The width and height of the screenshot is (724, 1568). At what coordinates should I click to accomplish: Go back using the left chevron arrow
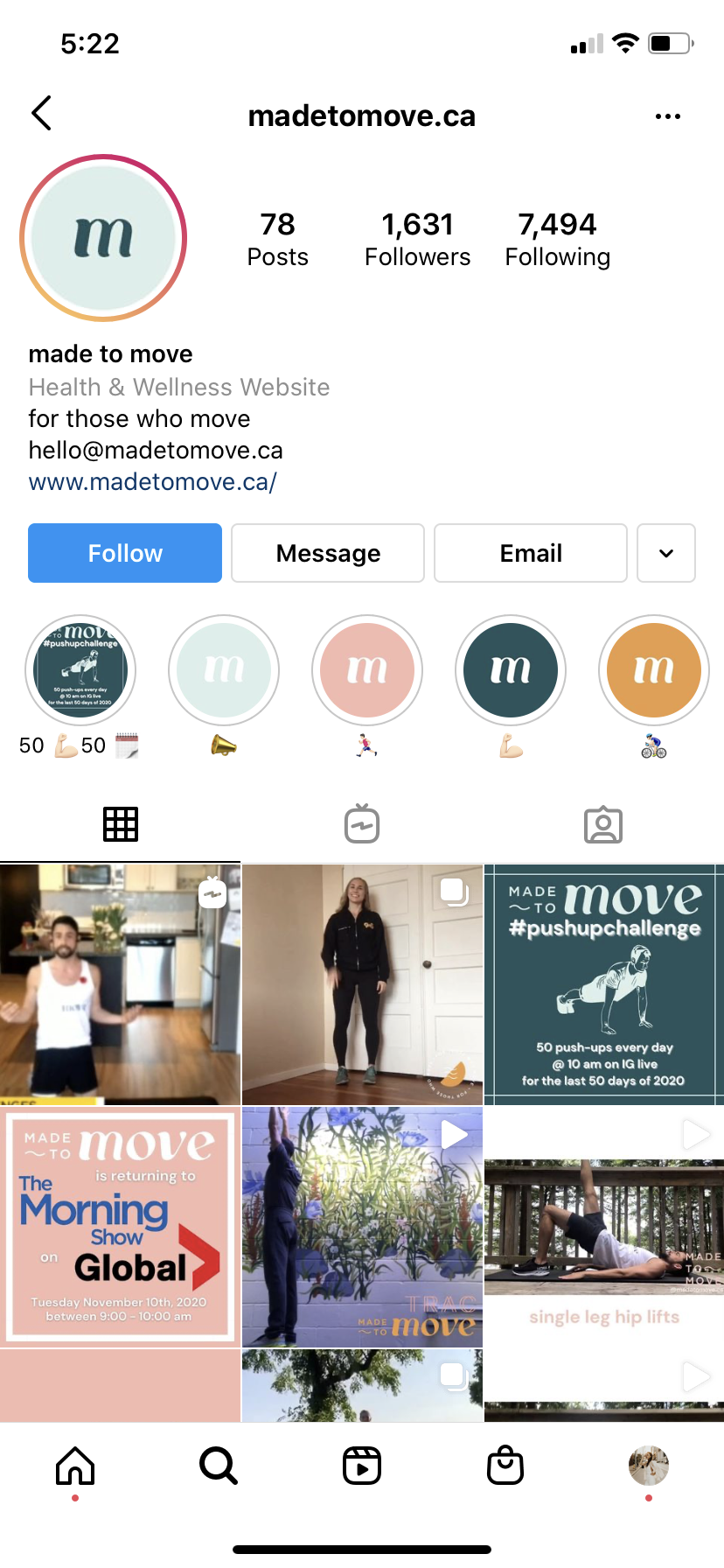click(41, 114)
